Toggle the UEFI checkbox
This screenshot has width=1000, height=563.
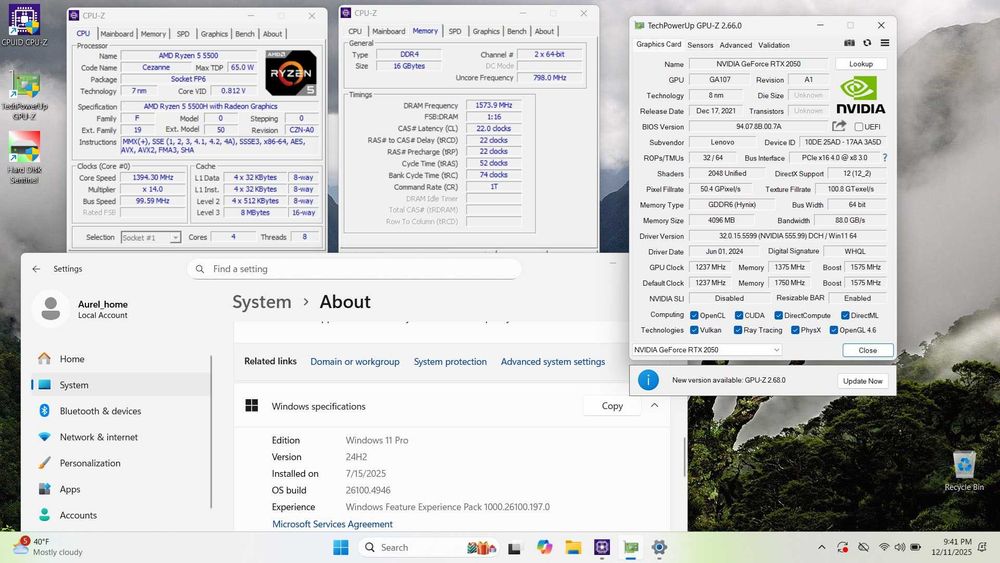[x=859, y=127]
